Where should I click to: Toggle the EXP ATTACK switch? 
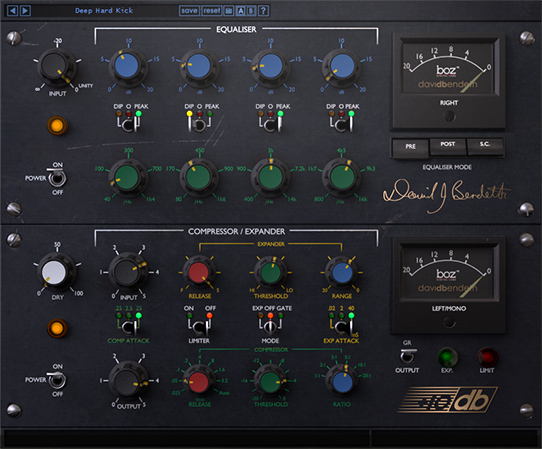pos(342,327)
